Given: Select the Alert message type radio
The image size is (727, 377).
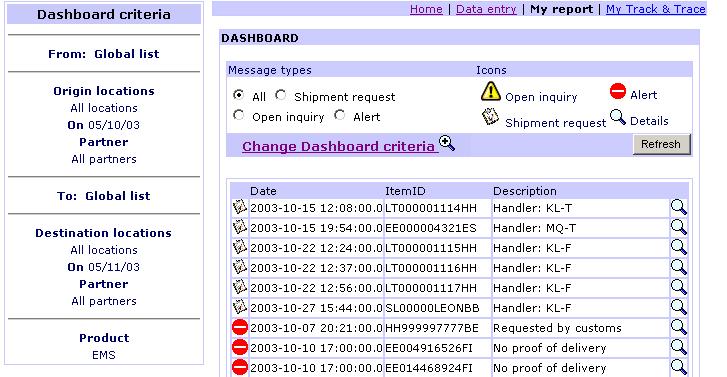Looking at the screenshot, I should click(340, 115).
